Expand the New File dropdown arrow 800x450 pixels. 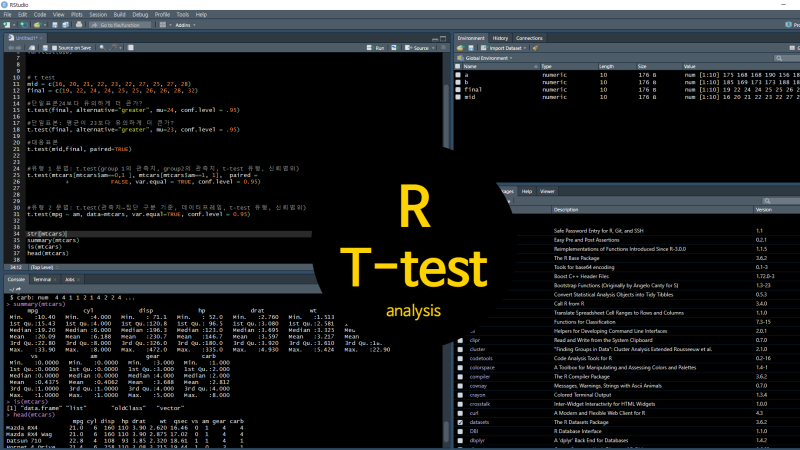(14, 25)
